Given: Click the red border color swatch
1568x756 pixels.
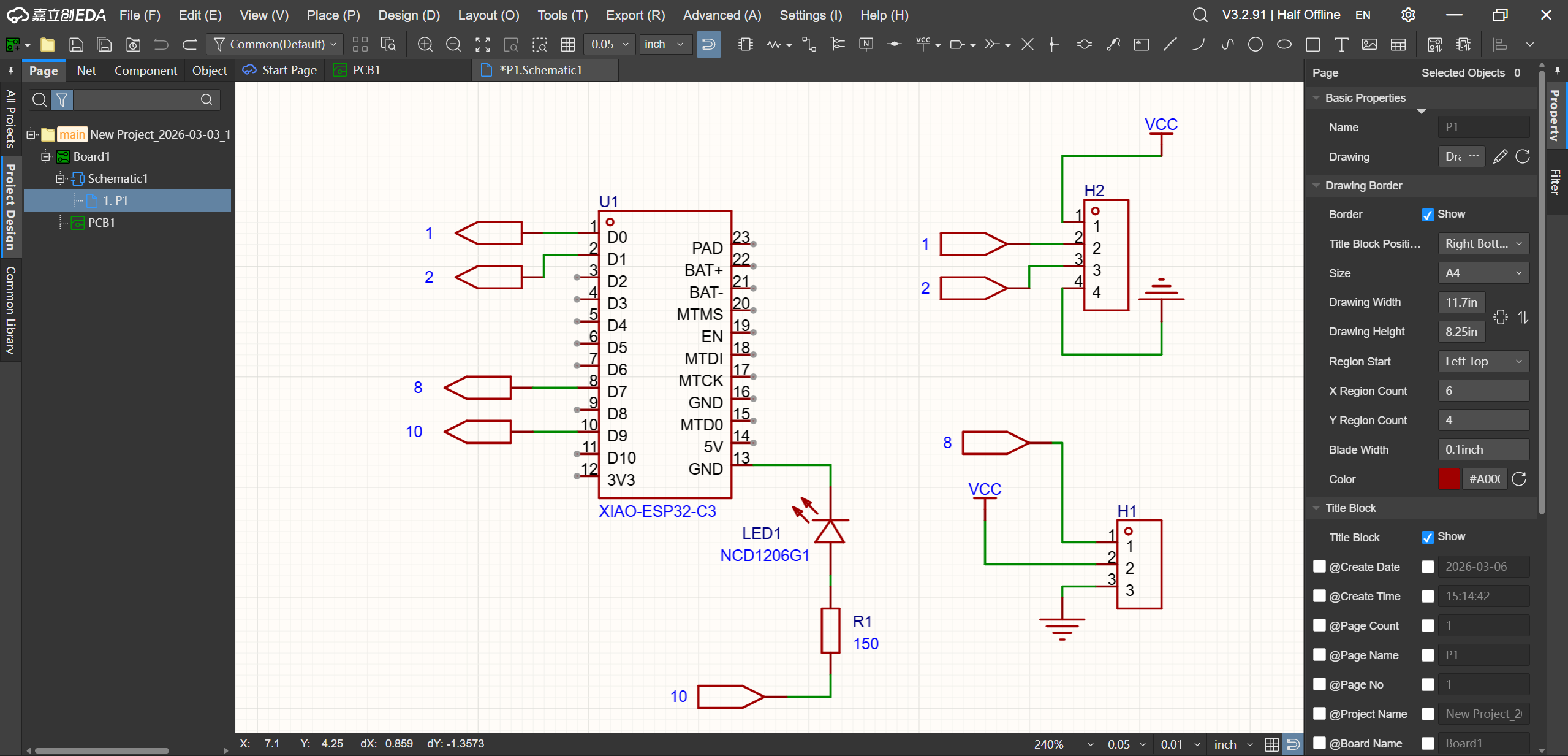Looking at the screenshot, I should click(x=1448, y=479).
